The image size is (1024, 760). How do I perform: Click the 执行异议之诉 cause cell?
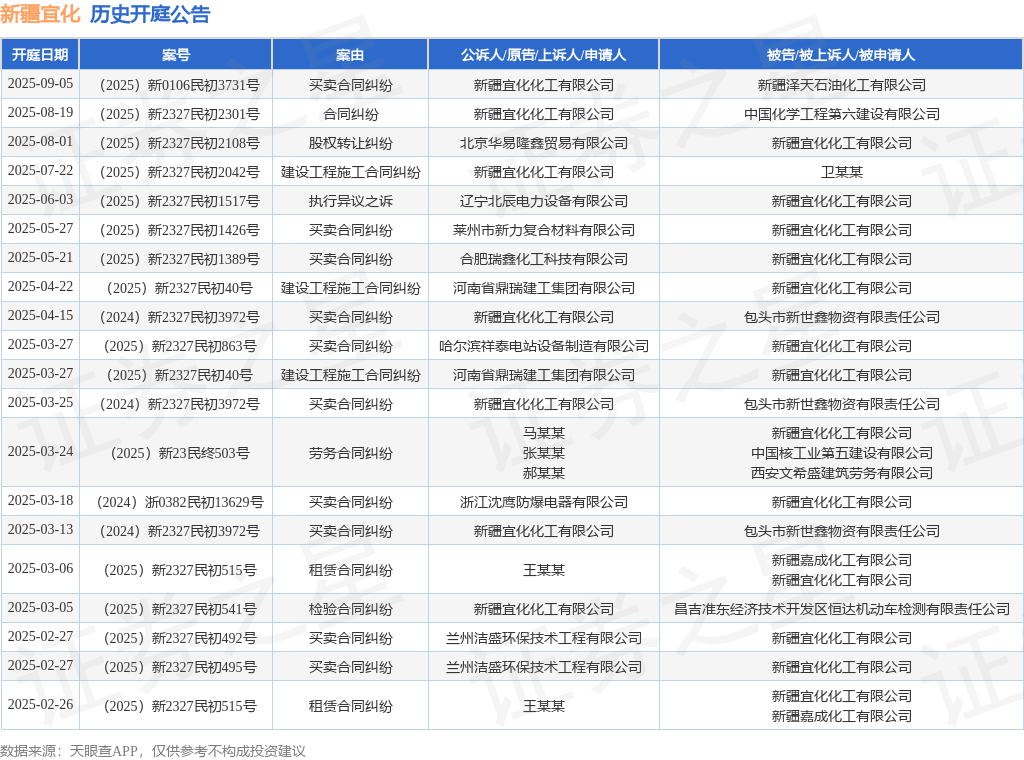pyautogui.click(x=351, y=201)
